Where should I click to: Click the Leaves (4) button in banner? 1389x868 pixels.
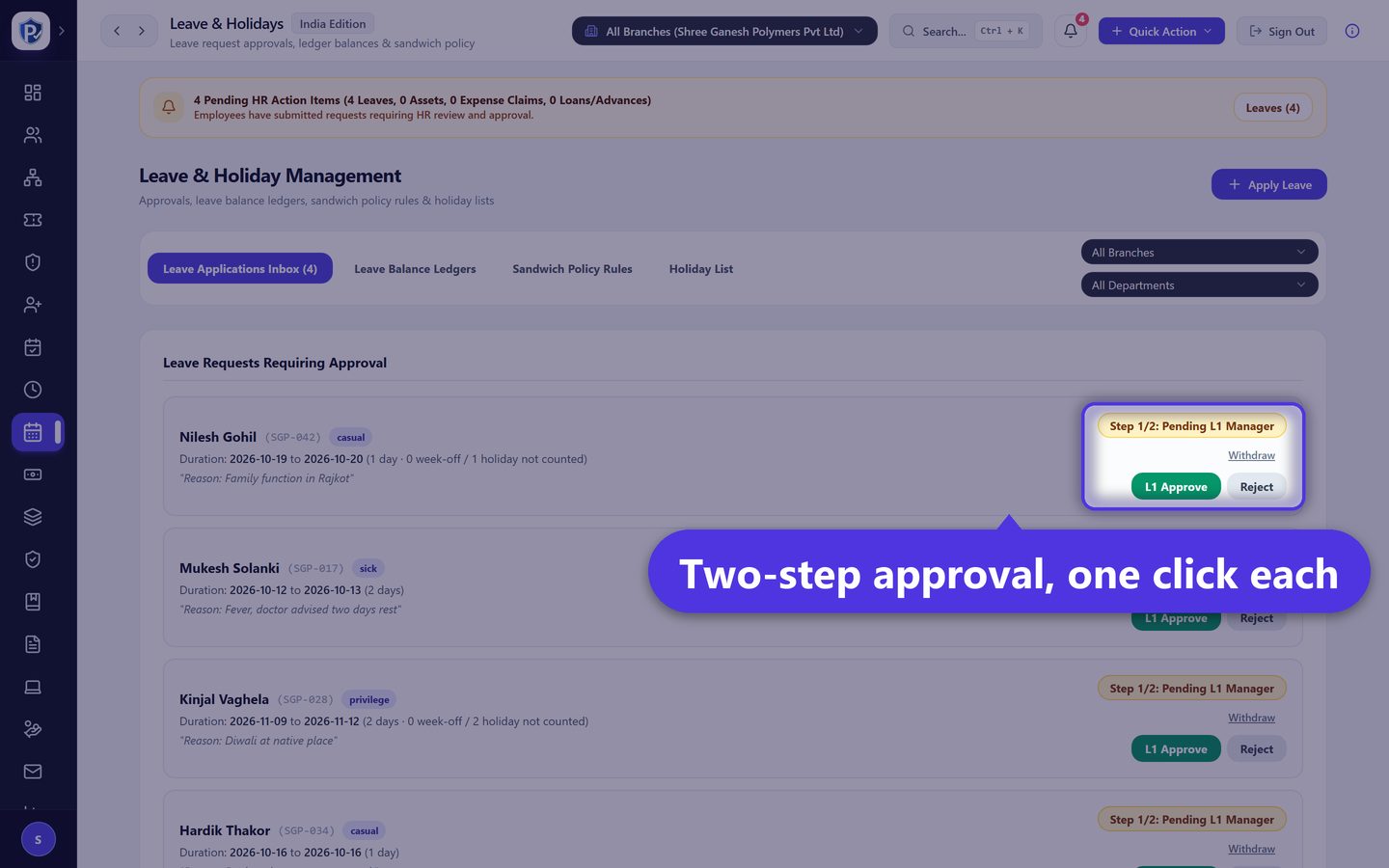[1272, 107]
